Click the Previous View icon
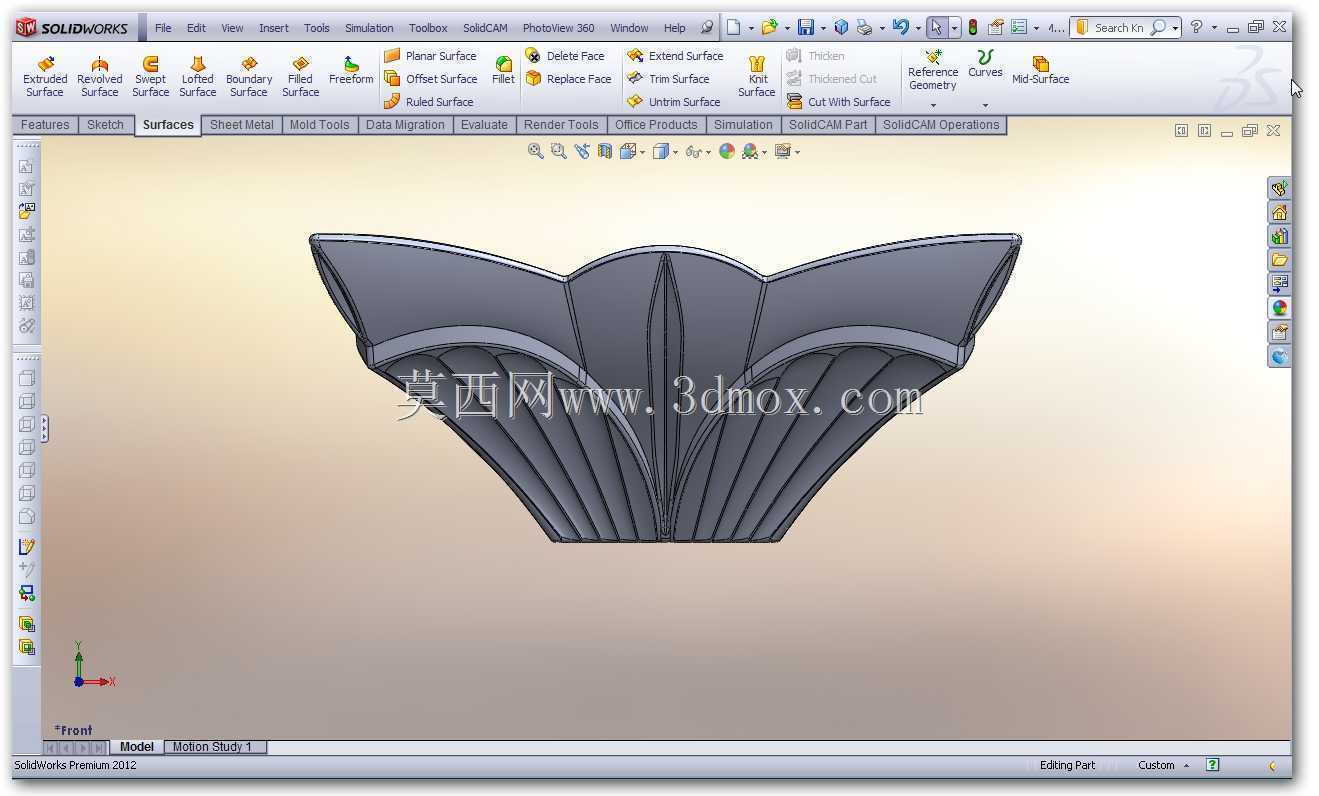This screenshot has width=1319, height=796. (582, 151)
